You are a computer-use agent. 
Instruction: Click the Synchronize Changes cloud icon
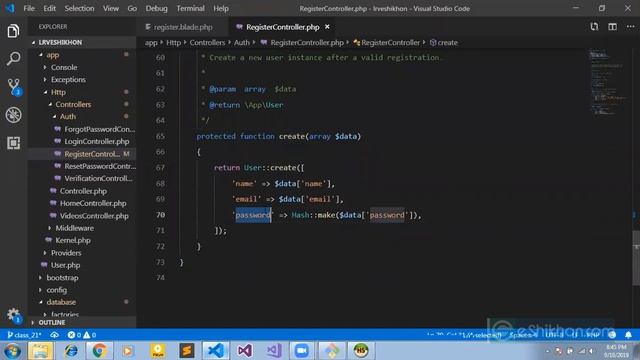[x=54, y=335]
